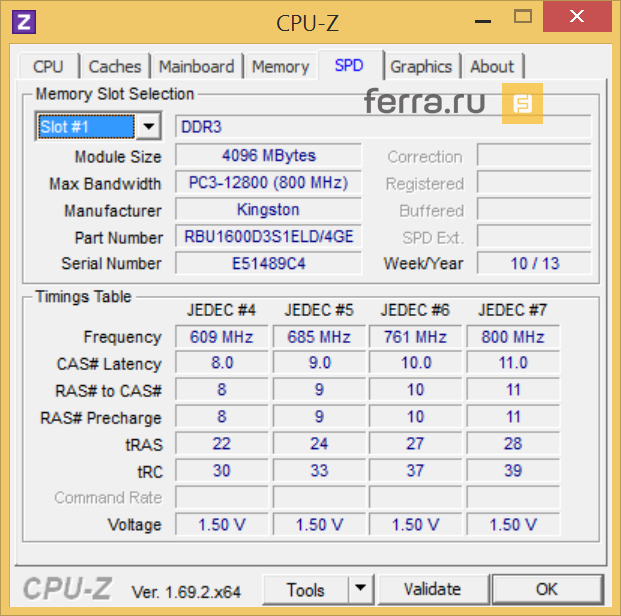Click the Part Number field RBU1600D3S1ELD/4GE
This screenshot has height=616, width=621.
[x=268, y=237]
